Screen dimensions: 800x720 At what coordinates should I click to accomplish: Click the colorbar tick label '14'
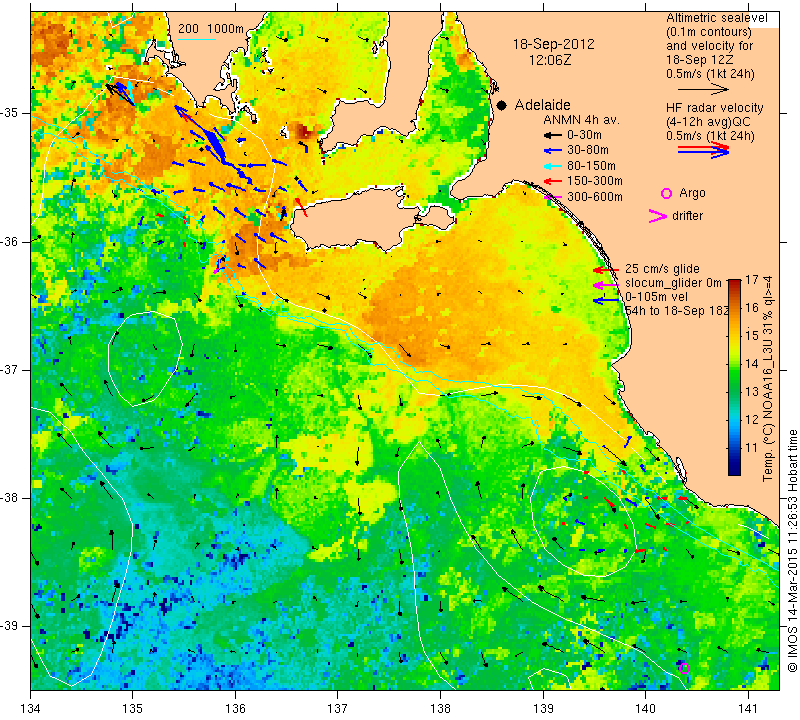tap(752, 364)
